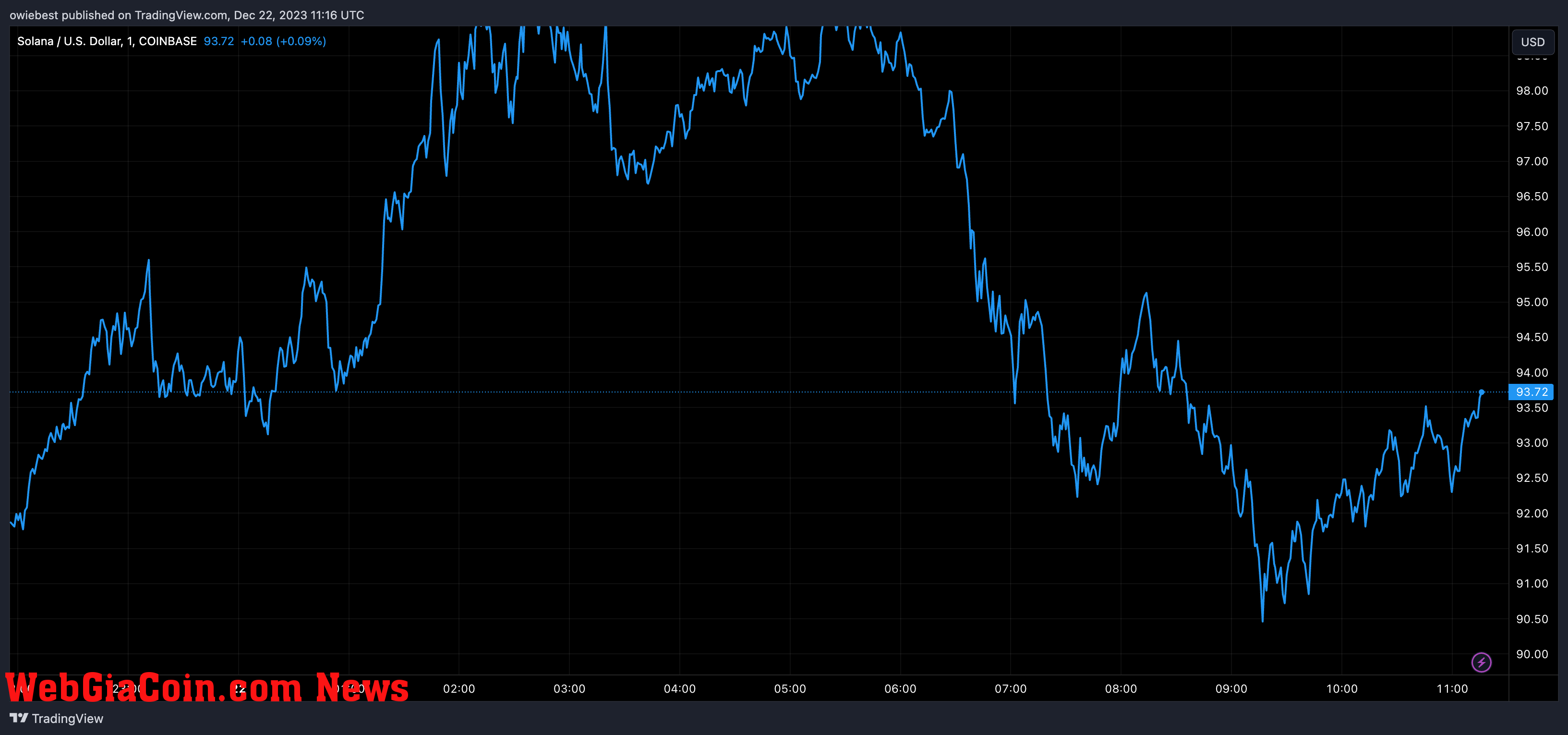Click the 91.50 price axis label
1568x735 pixels.
(1532, 549)
